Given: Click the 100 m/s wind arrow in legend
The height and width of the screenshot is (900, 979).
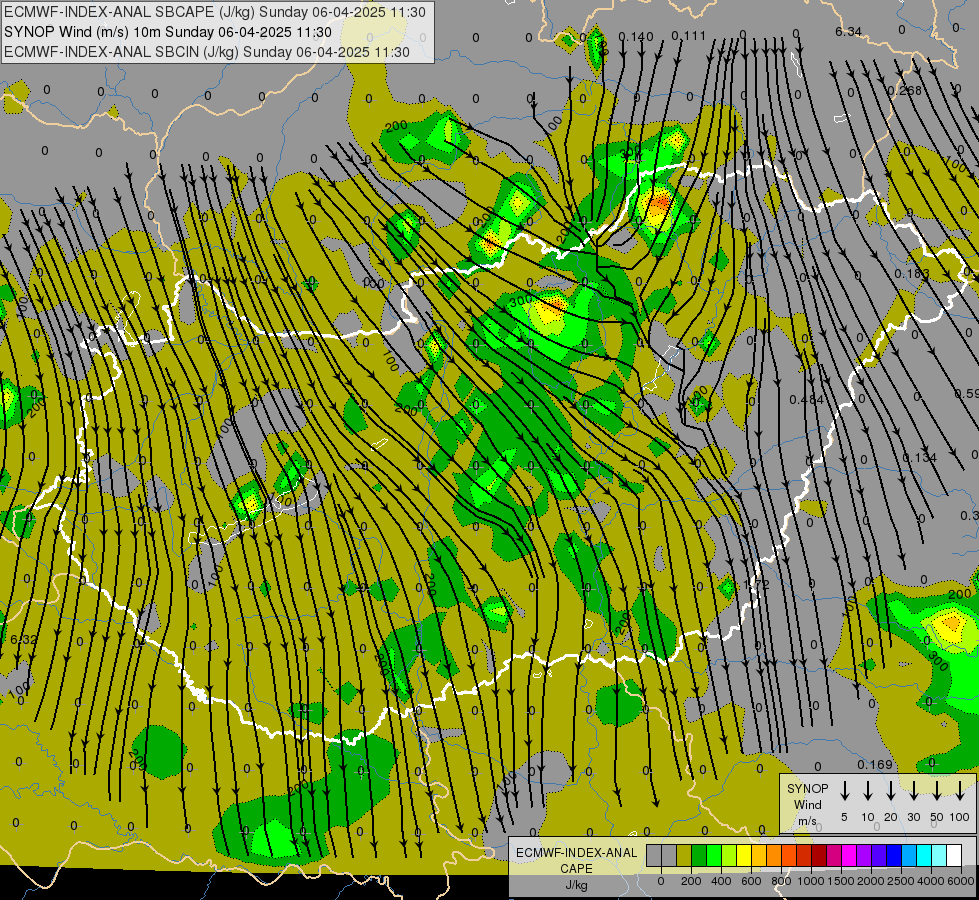Looking at the screenshot, I should pos(960,790).
